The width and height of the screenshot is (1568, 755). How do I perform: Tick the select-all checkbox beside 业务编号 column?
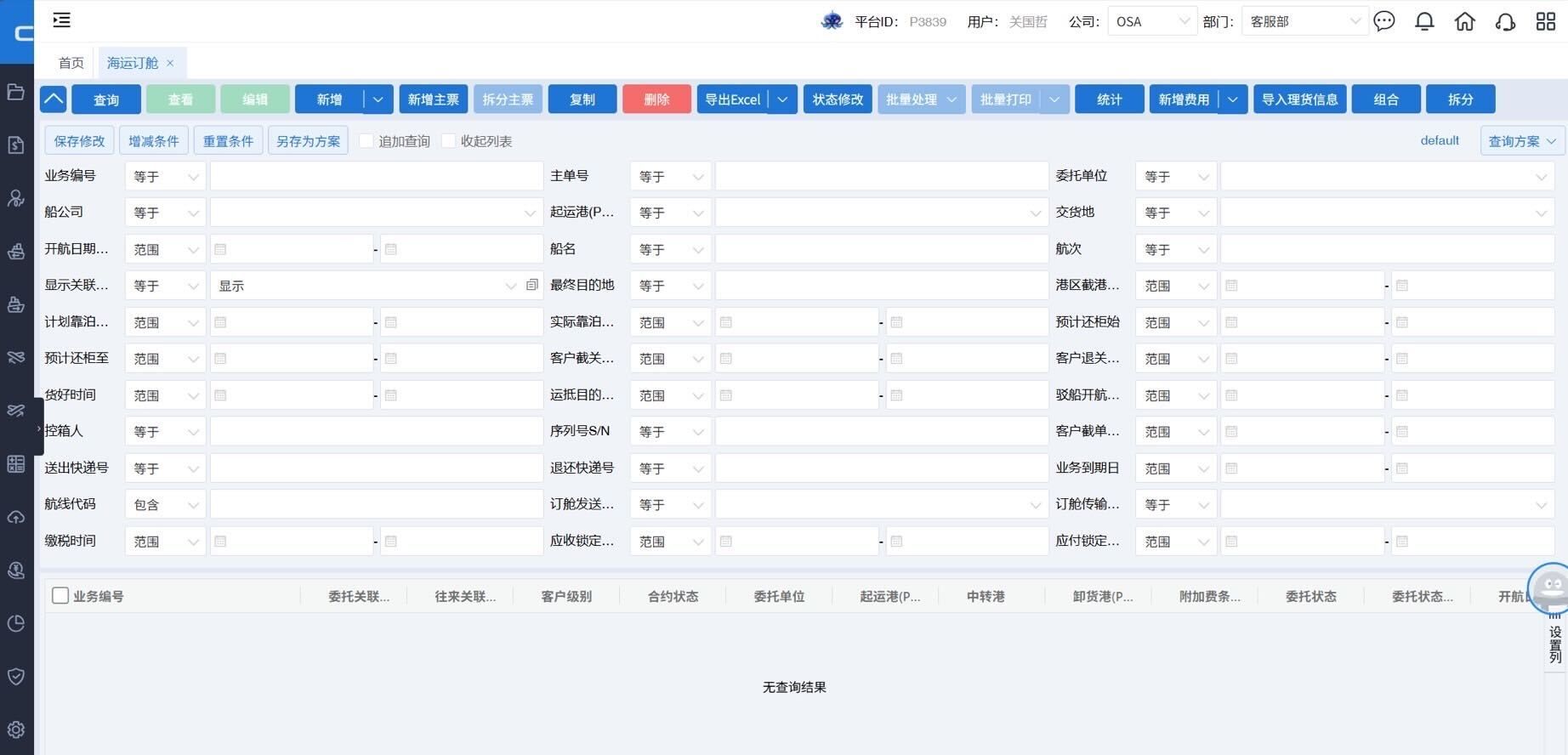point(60,596)
